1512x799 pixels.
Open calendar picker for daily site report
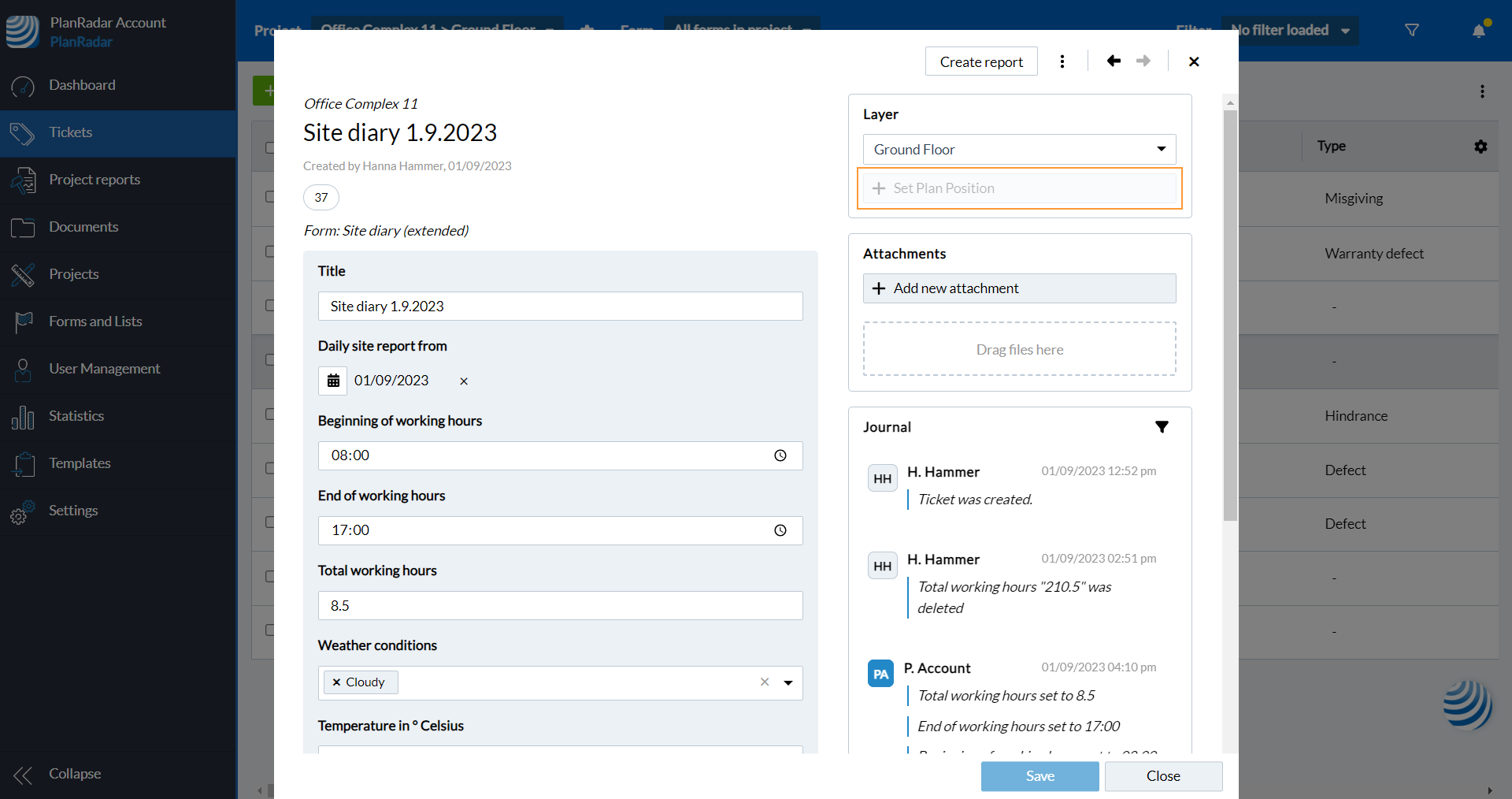pyautogui.click(x=333, y=381)
